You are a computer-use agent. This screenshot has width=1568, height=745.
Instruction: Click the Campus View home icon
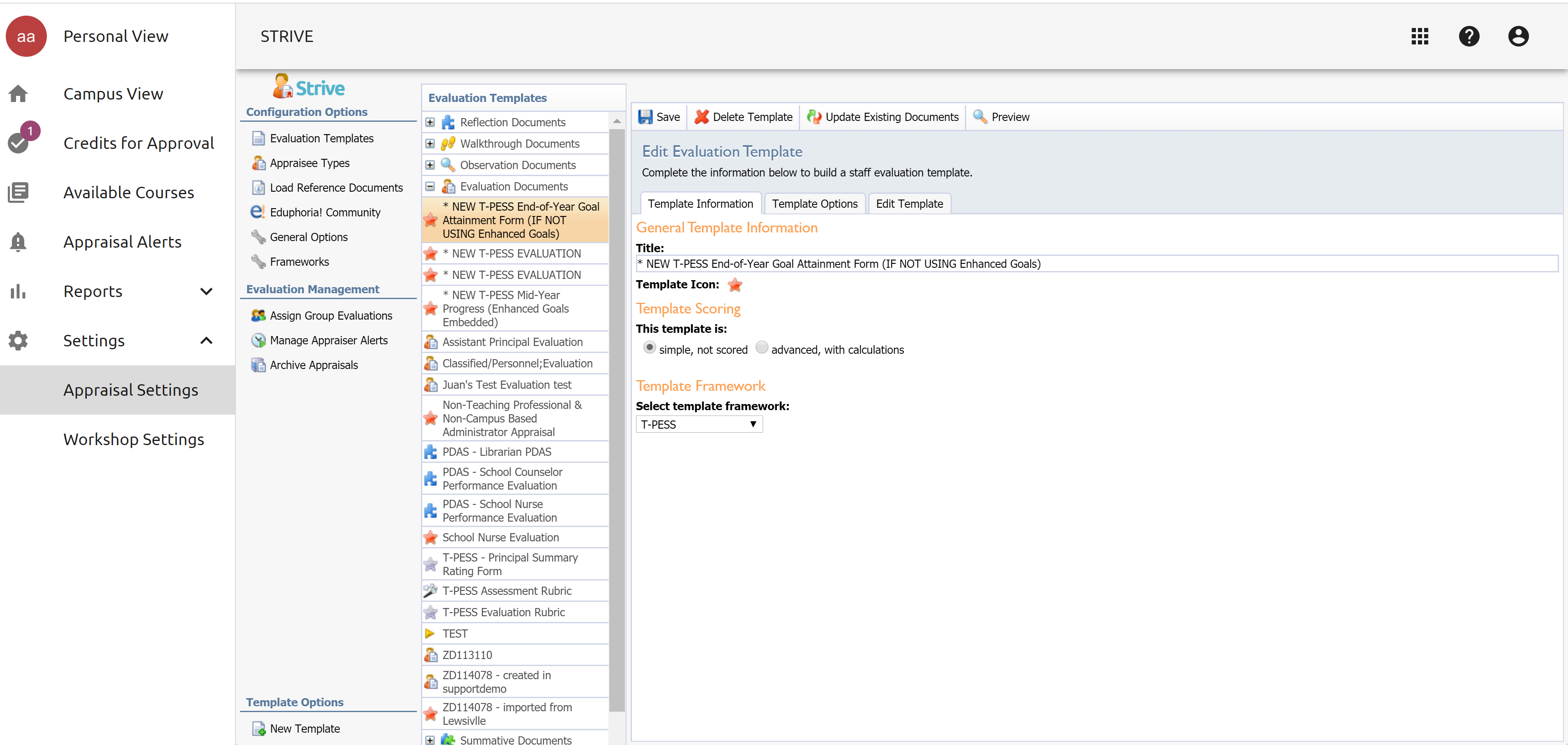[x=18, y=94]
